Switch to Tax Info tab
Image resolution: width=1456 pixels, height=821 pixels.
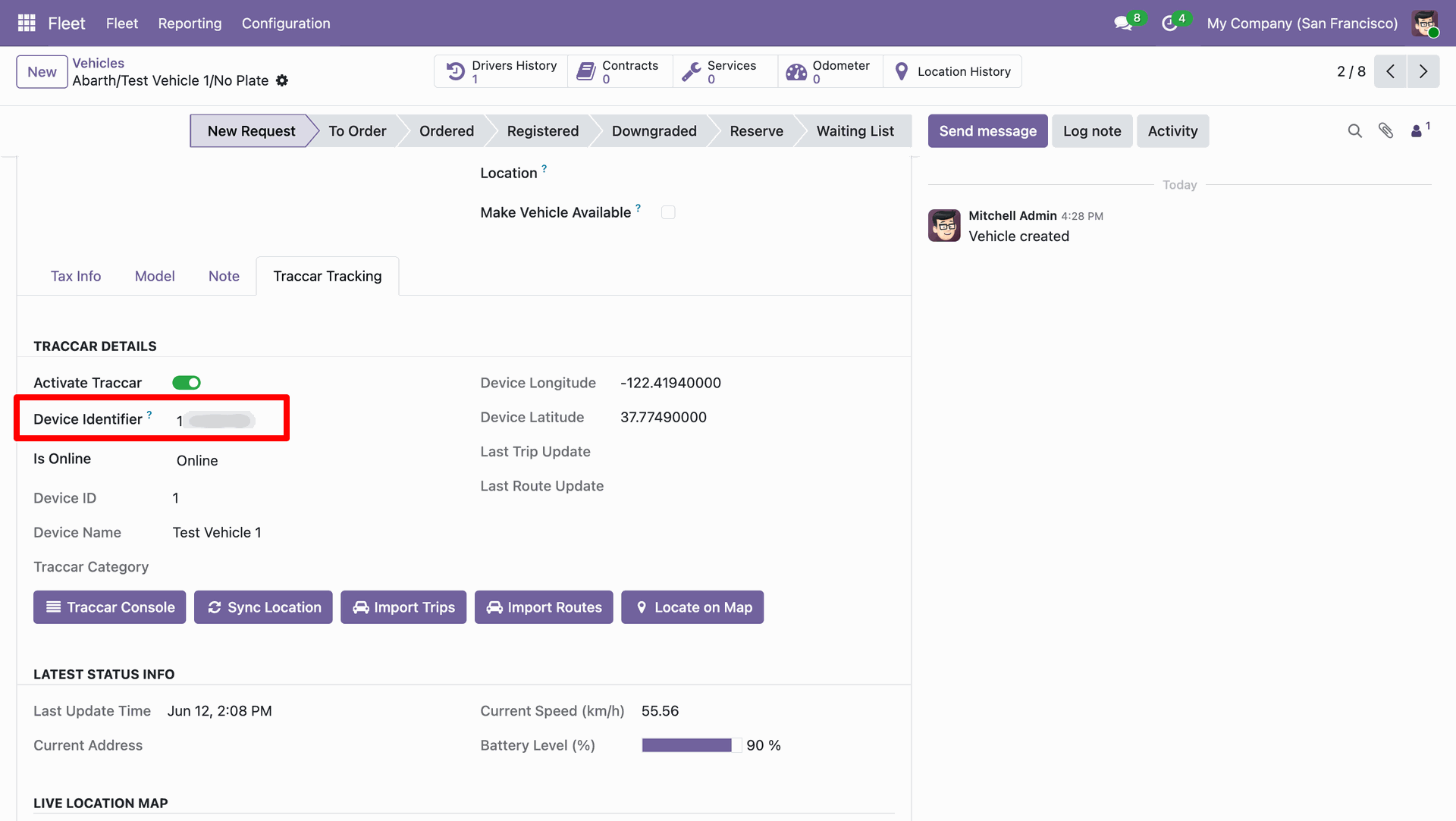tap(76, 276)
